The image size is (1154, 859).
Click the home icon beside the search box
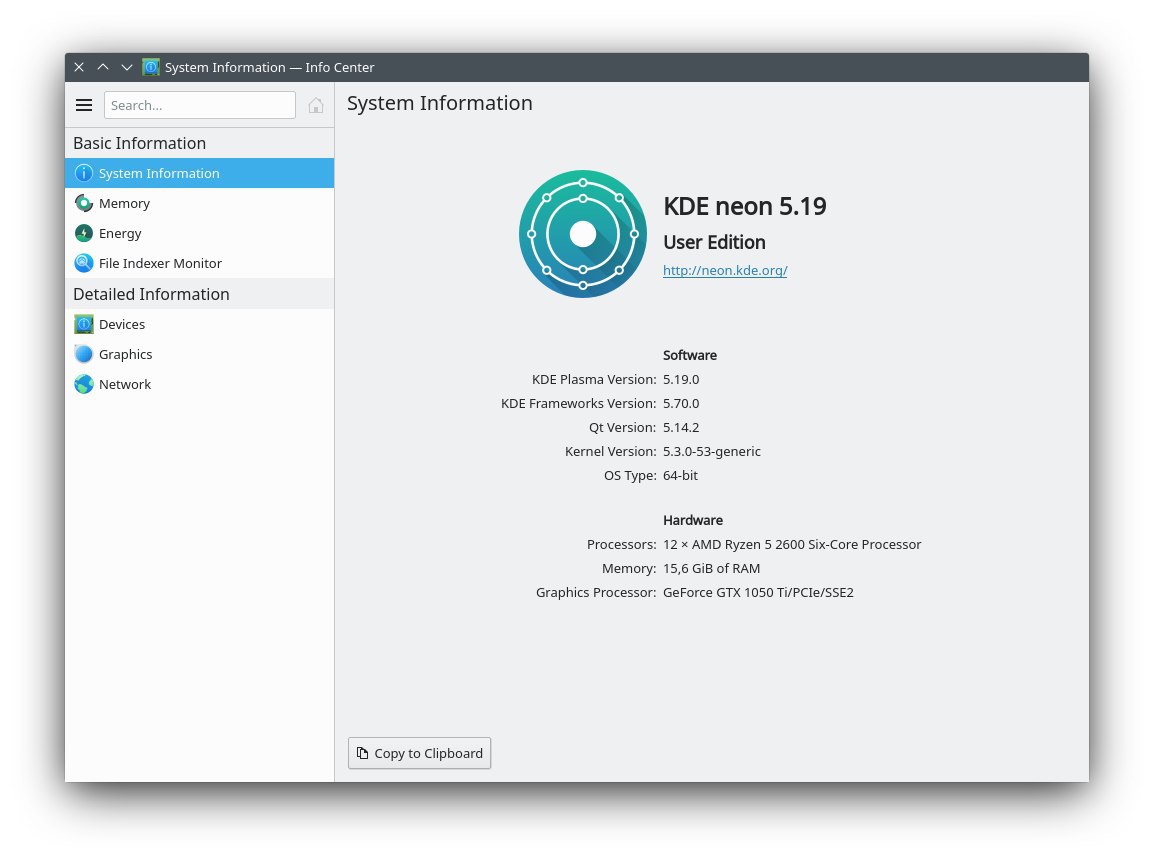tap(316, 105)
